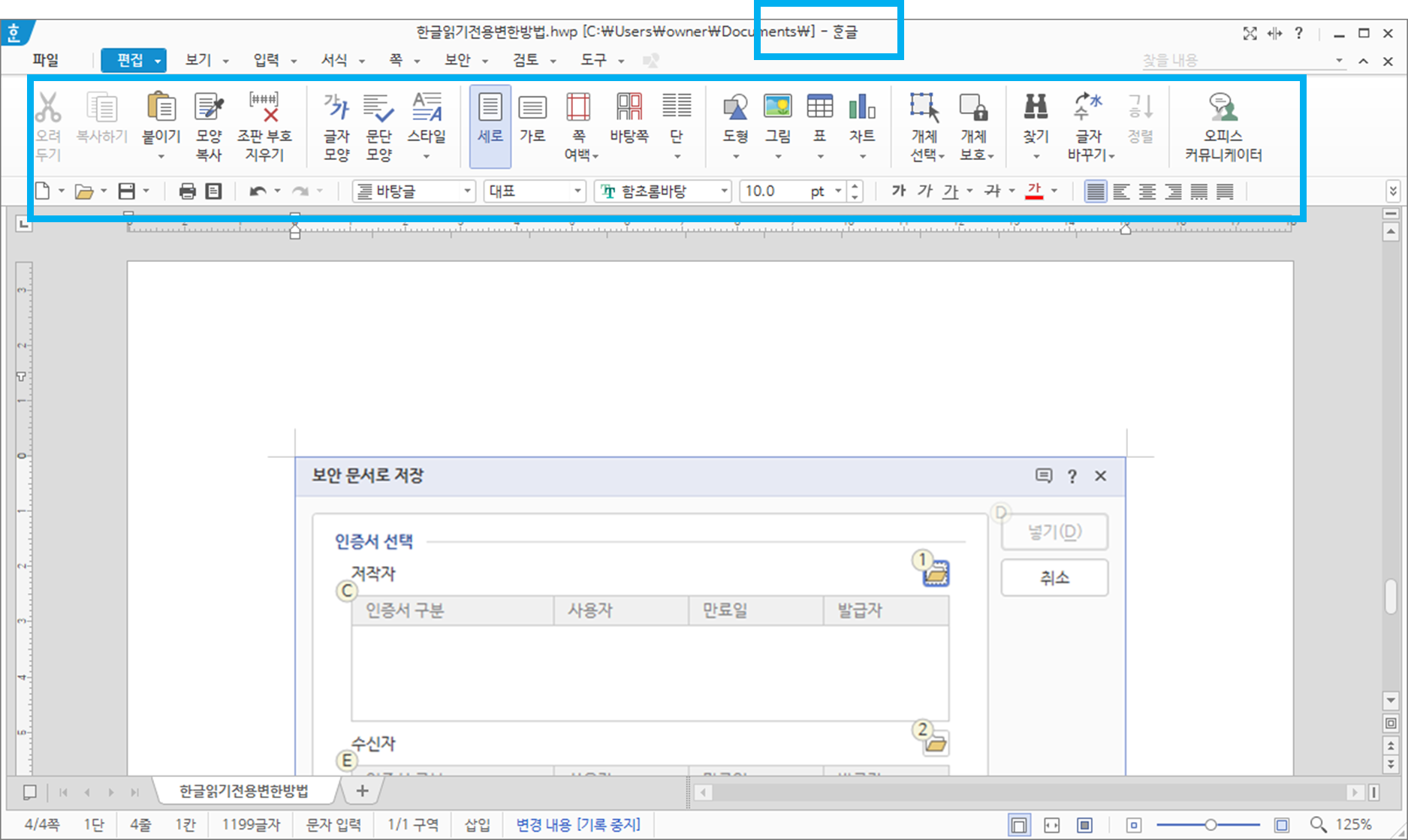This screenshot has height=840, width=1408.
Task: Open the 도구 menu
Action: point(594,60)
